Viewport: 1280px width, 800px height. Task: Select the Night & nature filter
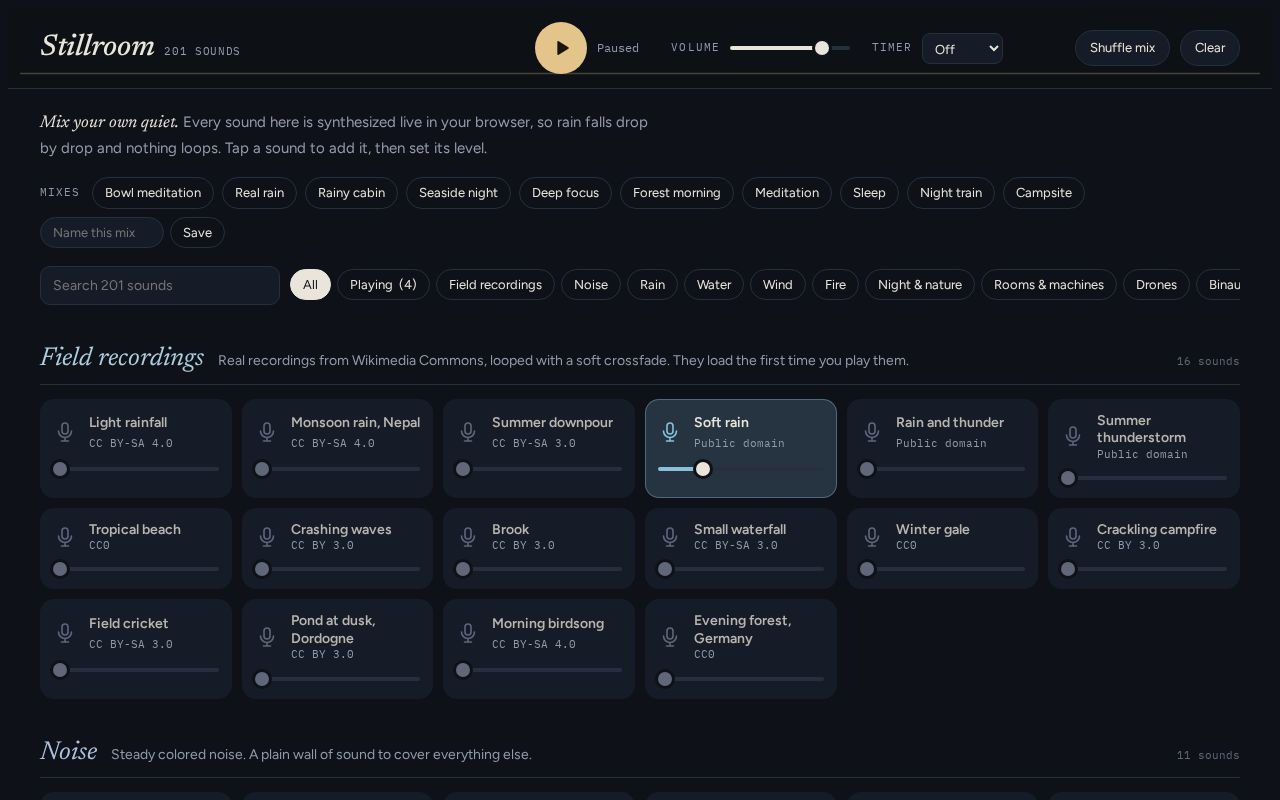click(x=920, y=285)
